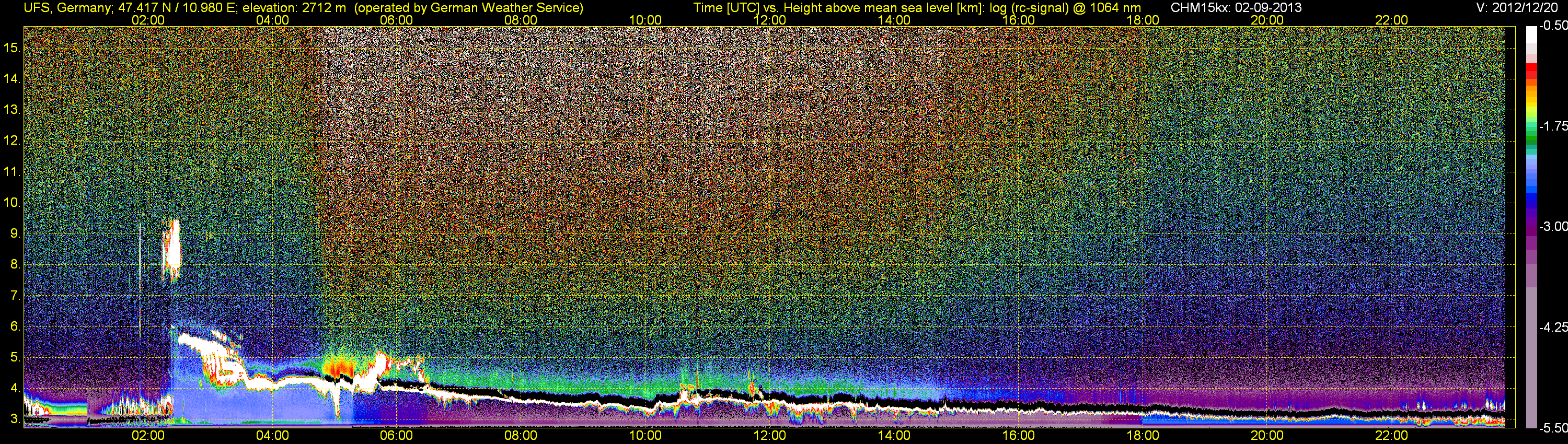Click the 20:00 label on the bottom time axis
This screenshot has height=444, width=1568.
1267,436
